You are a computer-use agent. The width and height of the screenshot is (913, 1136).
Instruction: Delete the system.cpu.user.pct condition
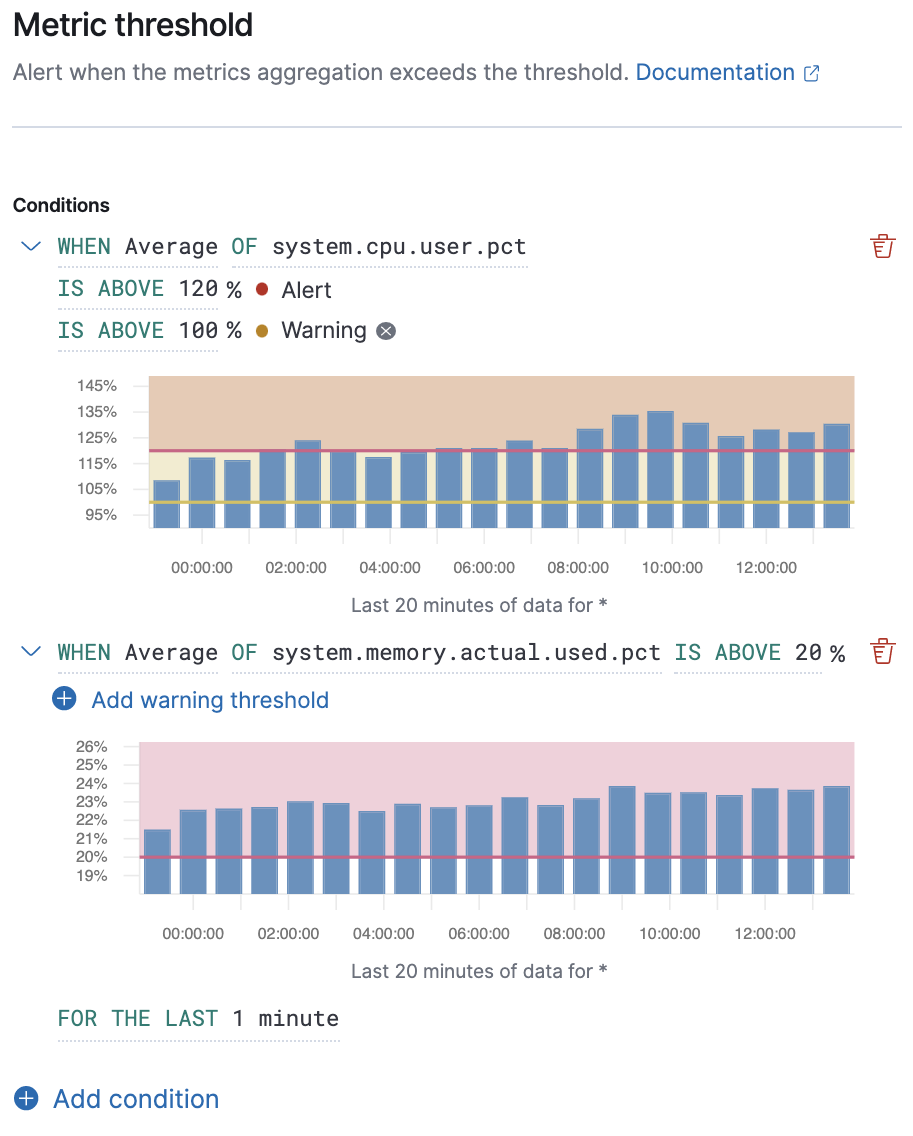pos(883,247)
